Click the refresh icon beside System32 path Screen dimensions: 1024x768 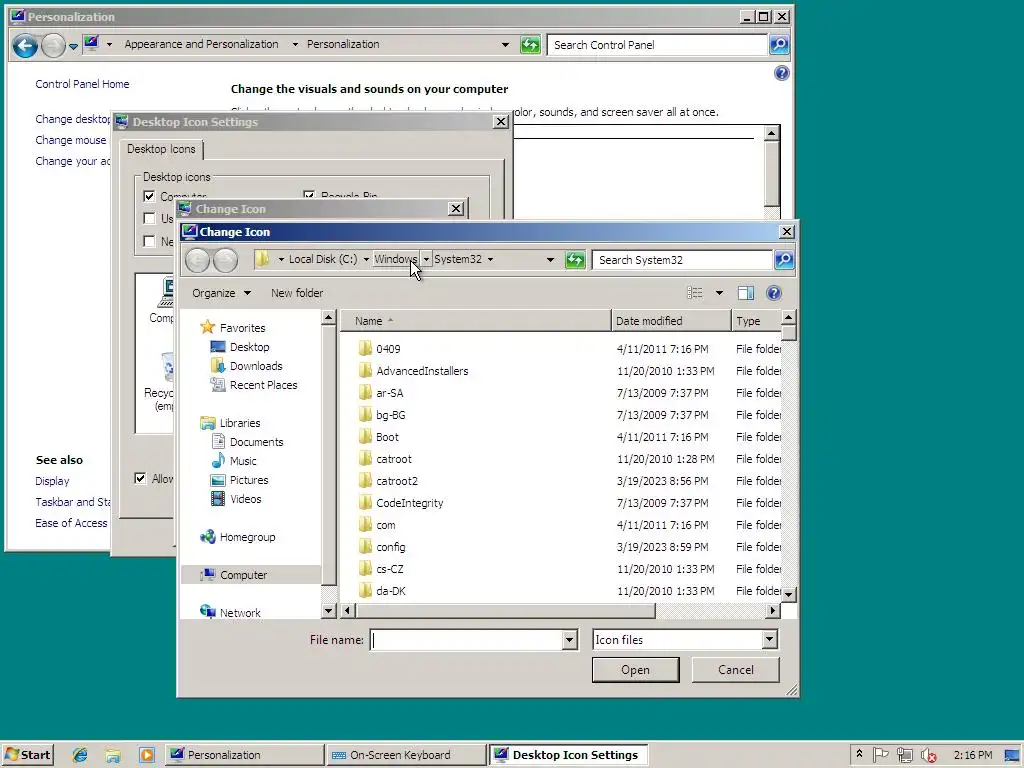(x=575, y=260)
